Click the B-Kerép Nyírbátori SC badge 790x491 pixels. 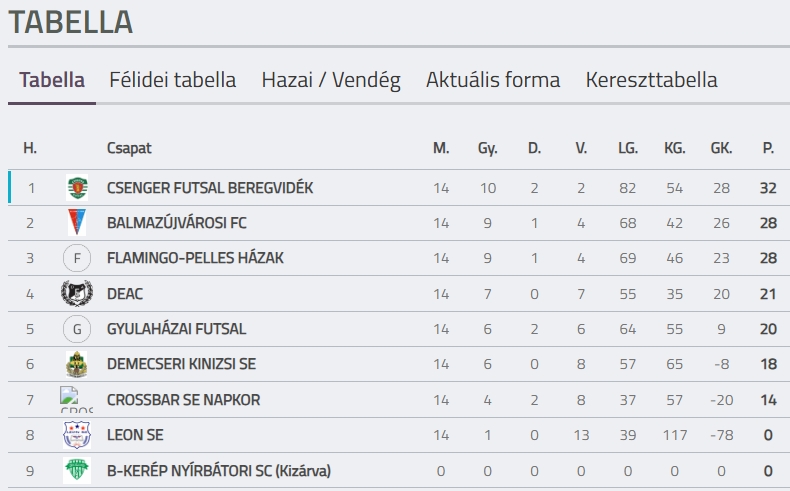77,470
